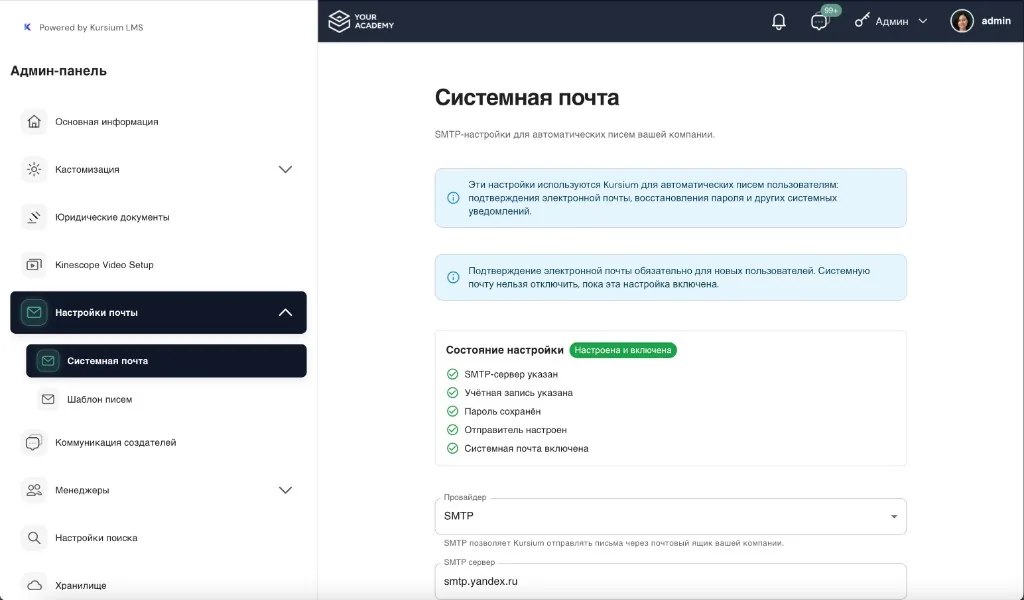Click the home icon for Основная информация

(34, 121)
